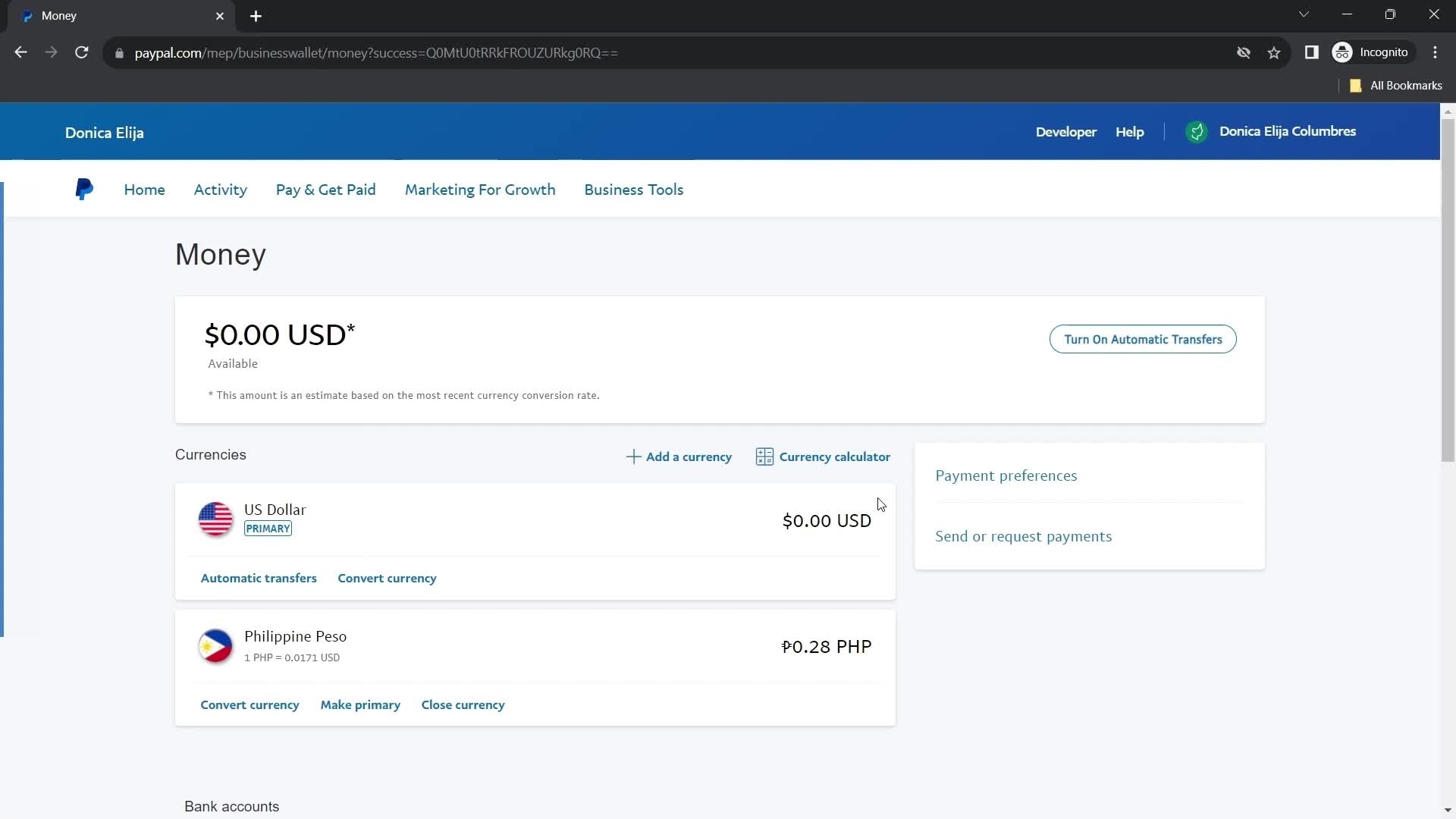1456x819 pixels.
Task: Click the PayPal home logo icon
Action: point(84,189)
